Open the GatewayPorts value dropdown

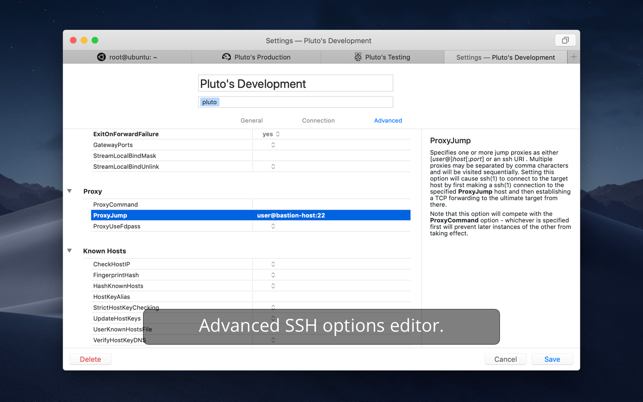tap(273, 145)
